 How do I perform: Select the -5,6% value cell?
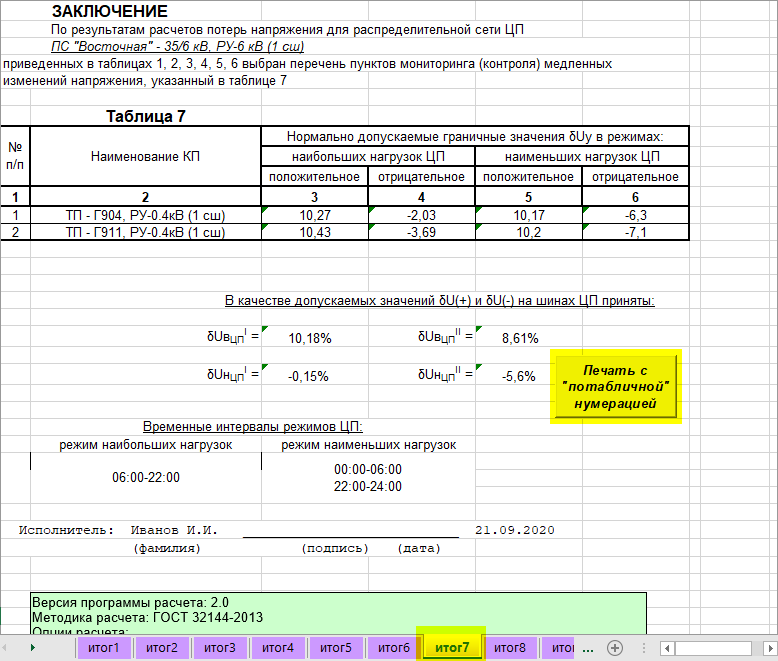[519, 376]
